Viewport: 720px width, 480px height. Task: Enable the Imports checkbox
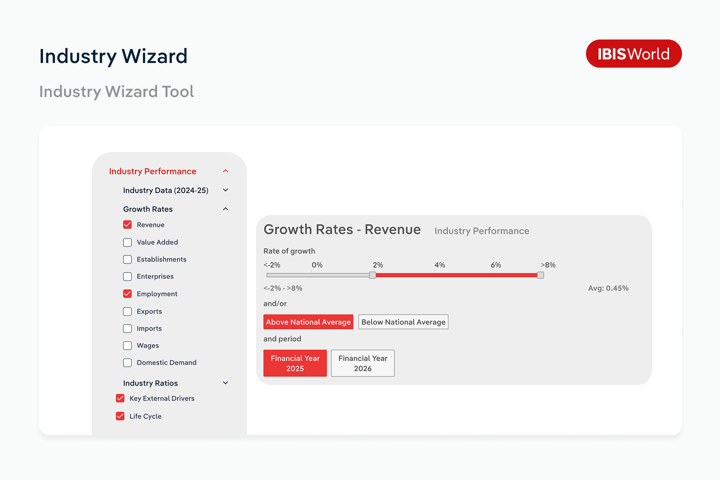[127, 328]
